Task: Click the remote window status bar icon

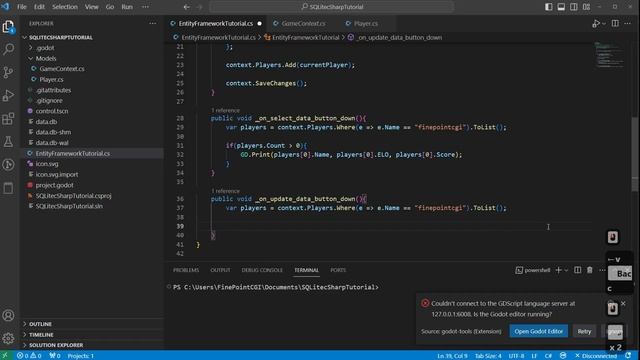Action: [5, 356]
